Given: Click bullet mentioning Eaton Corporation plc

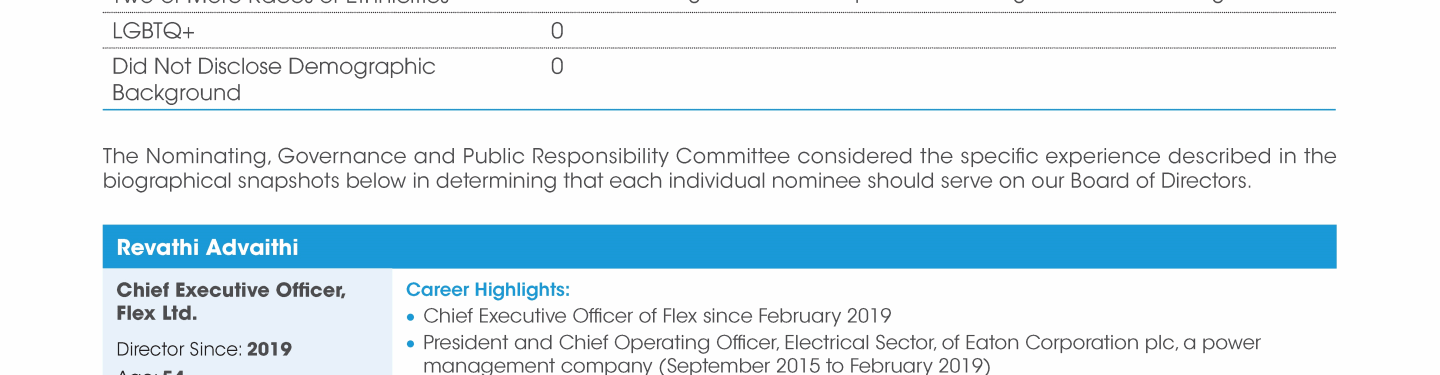Looking at the screenshot, I should (833, 354).
